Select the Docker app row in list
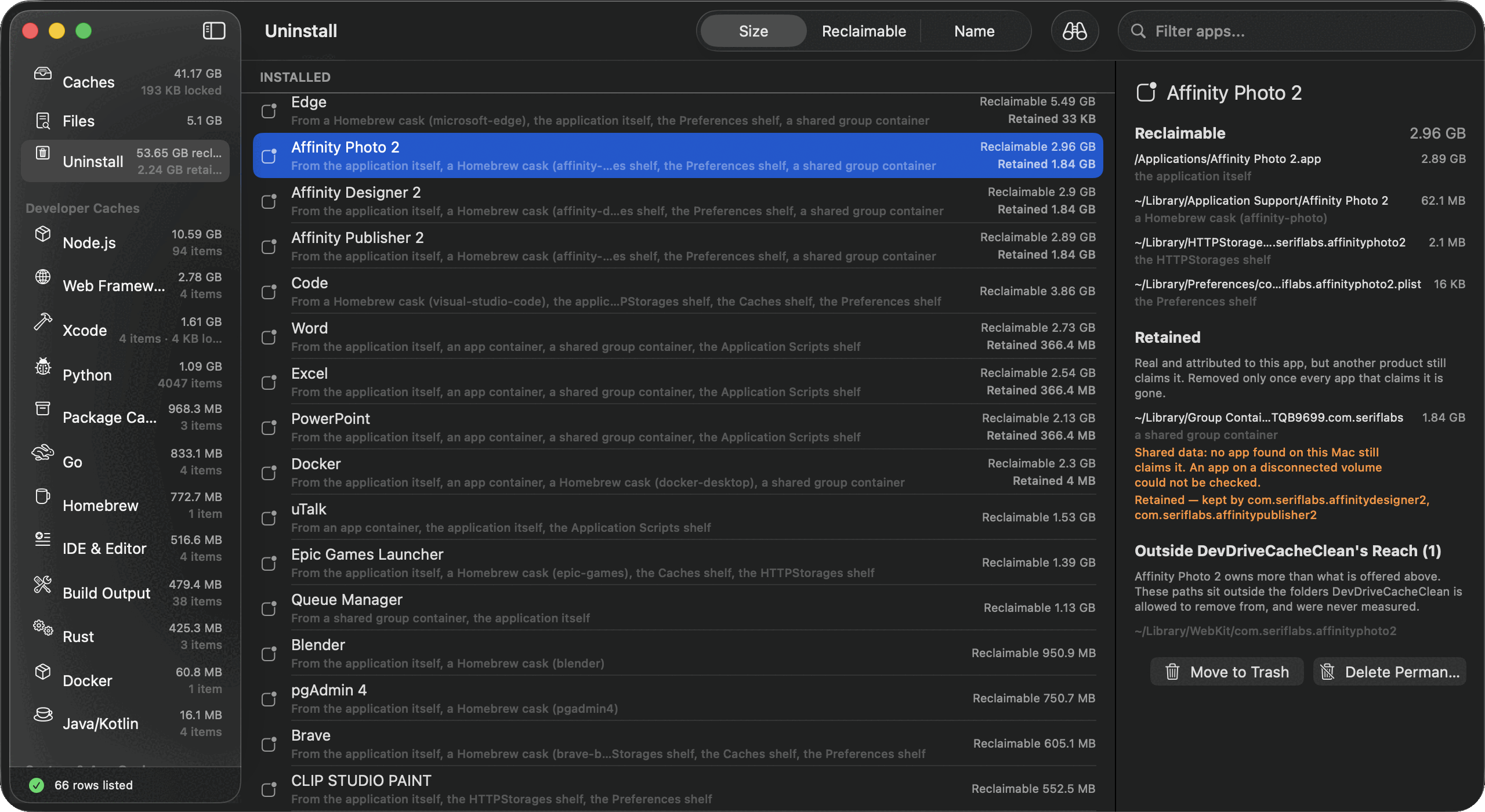Viewport: 1485px width, 812px height. [678, 472]
